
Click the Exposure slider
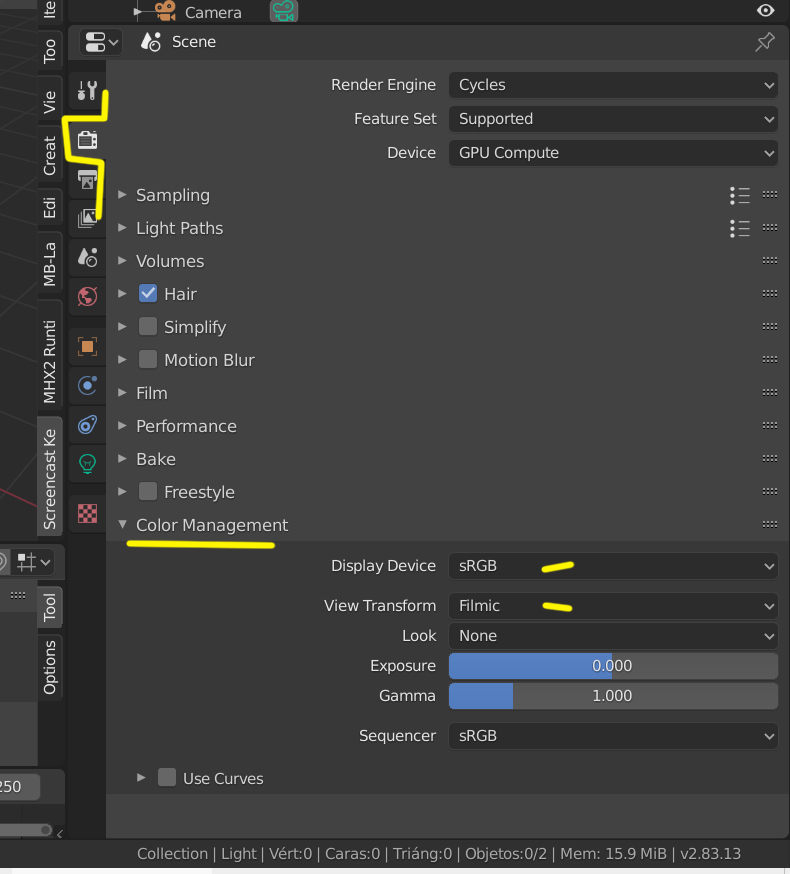point(612,666)
